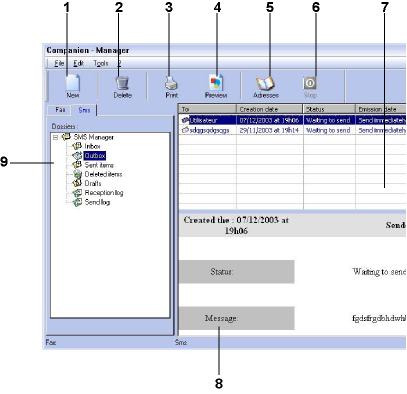
Task: Click the Sent items folder icon
Action: (x=77, y=165)
